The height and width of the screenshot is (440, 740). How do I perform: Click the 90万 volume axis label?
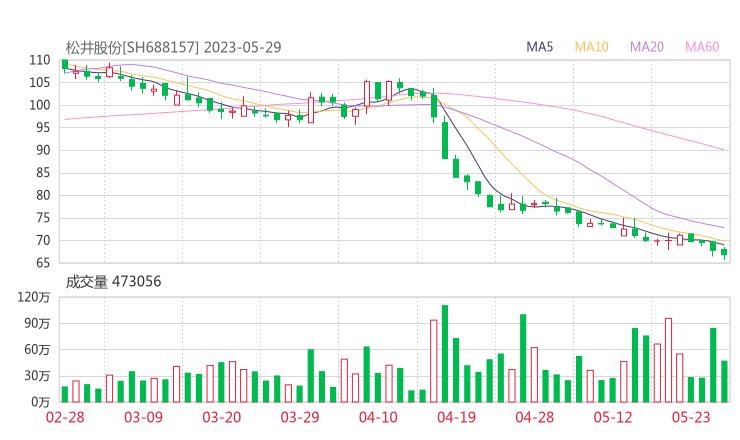pyautogui.click(x=37, y=324)
